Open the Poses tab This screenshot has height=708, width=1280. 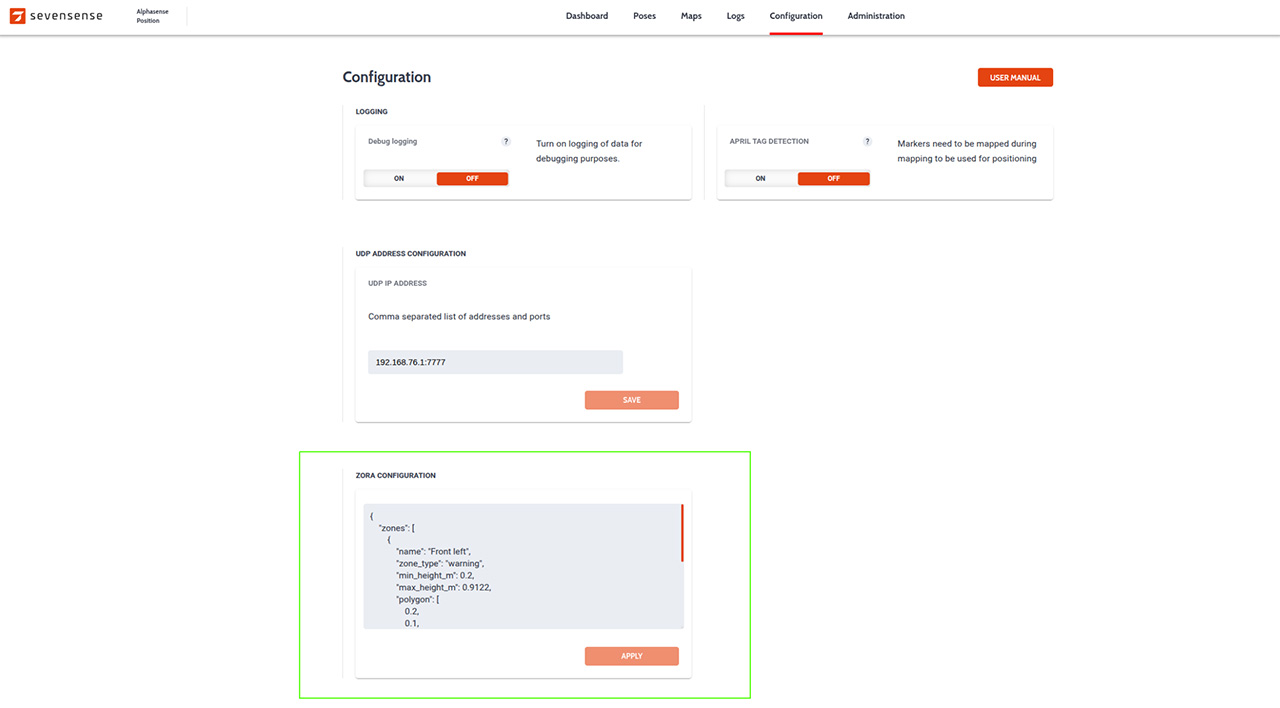pyautogui.click(x=644, y=16)
